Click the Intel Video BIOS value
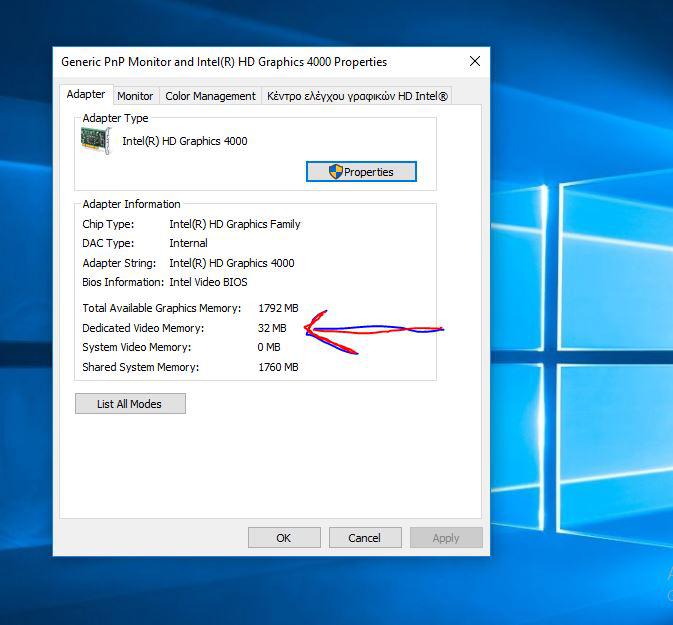 (208, 282)
